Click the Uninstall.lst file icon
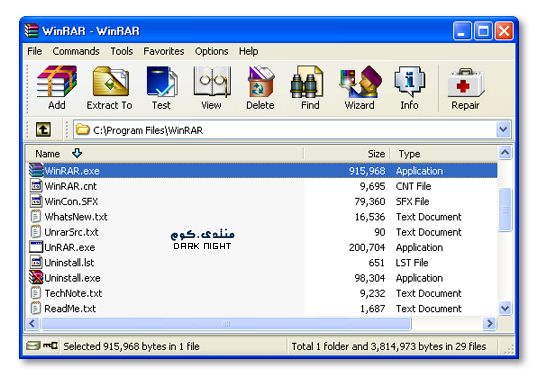The image size is (538, 376). (x=36, y=262)
